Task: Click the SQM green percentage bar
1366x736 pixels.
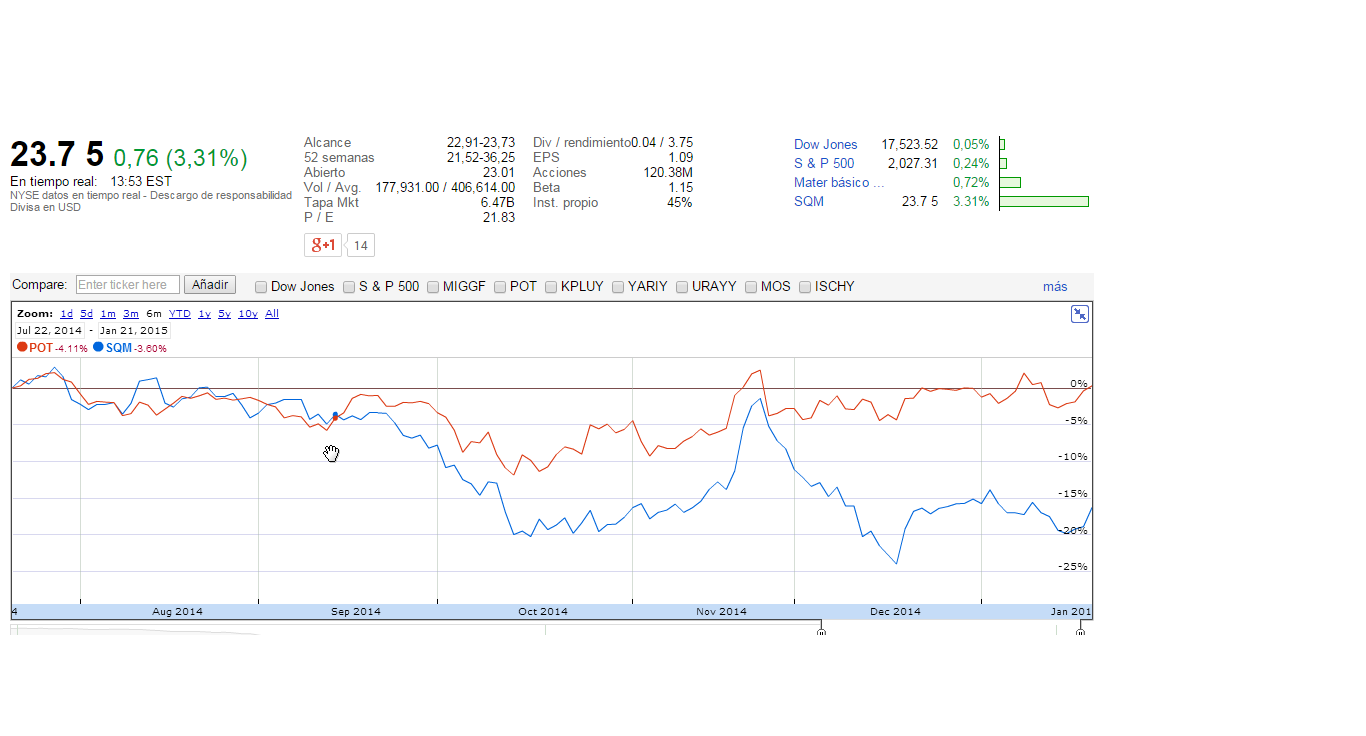Action: point(1044,202)
